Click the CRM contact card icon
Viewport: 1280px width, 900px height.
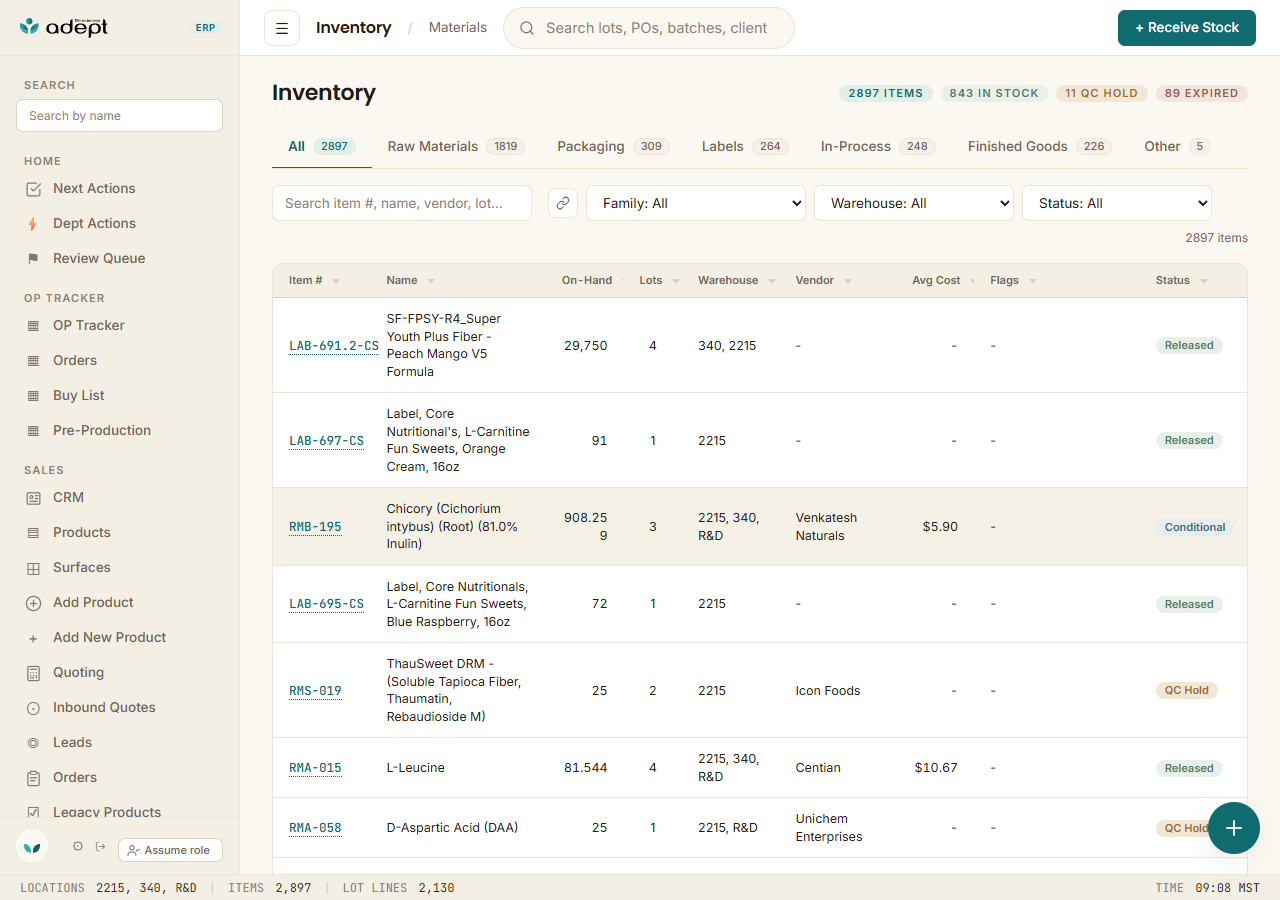click(34, 498)
